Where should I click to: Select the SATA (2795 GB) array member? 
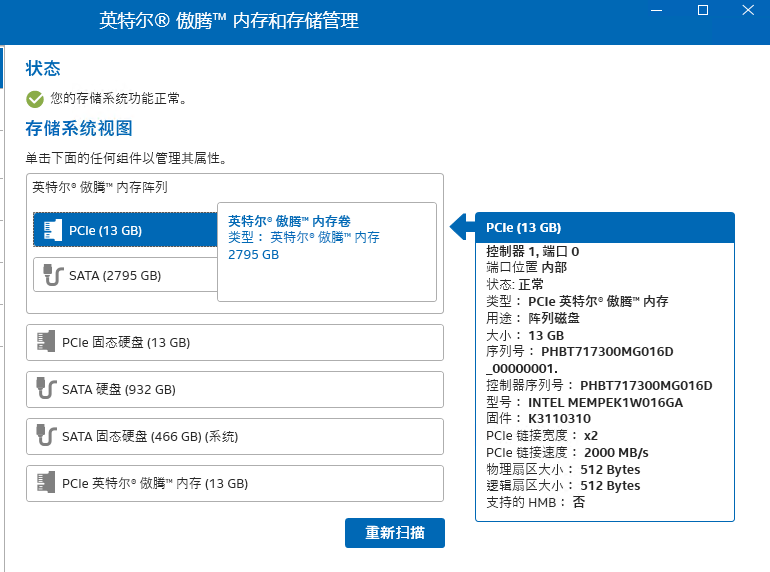125,275
